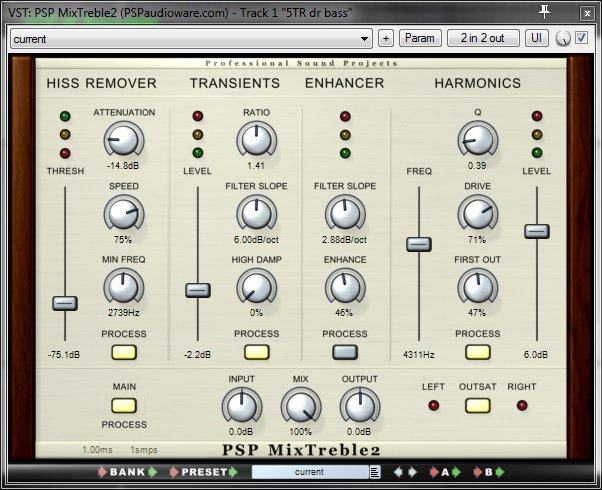This screenshot has width=602, height=490.
Task: Click the Hiss Remover THRESH slider handle
Action: pyautogui.click(x=65, y=302)
